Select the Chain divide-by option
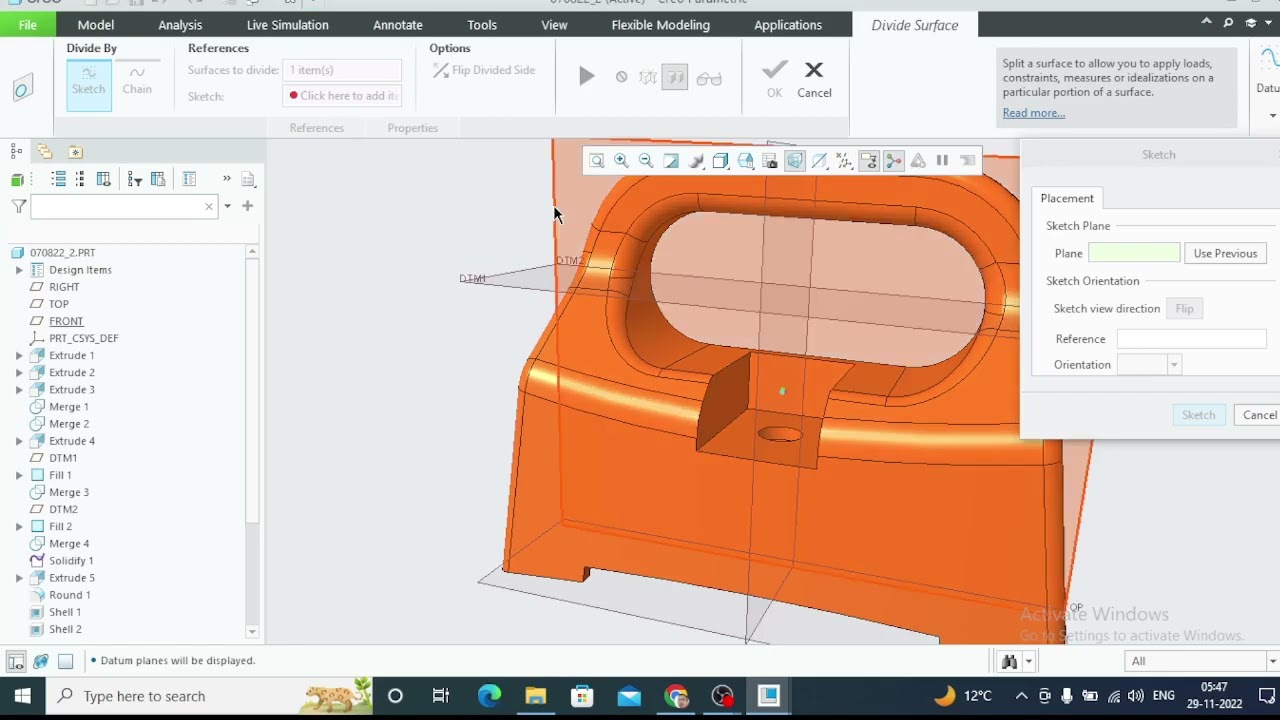Viewport: 1280px width, 720px height. (137, 80)
